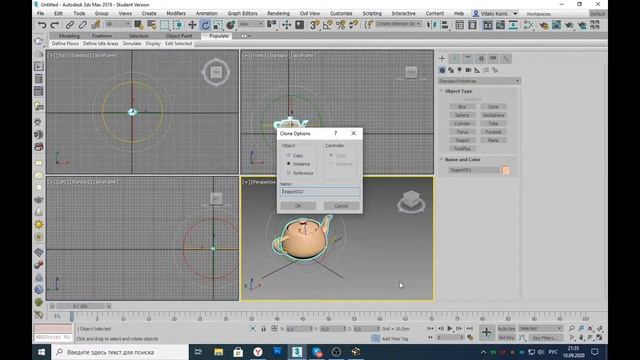Select the Instance radio button under Object

pyautogui.click(x=289, y=164)
